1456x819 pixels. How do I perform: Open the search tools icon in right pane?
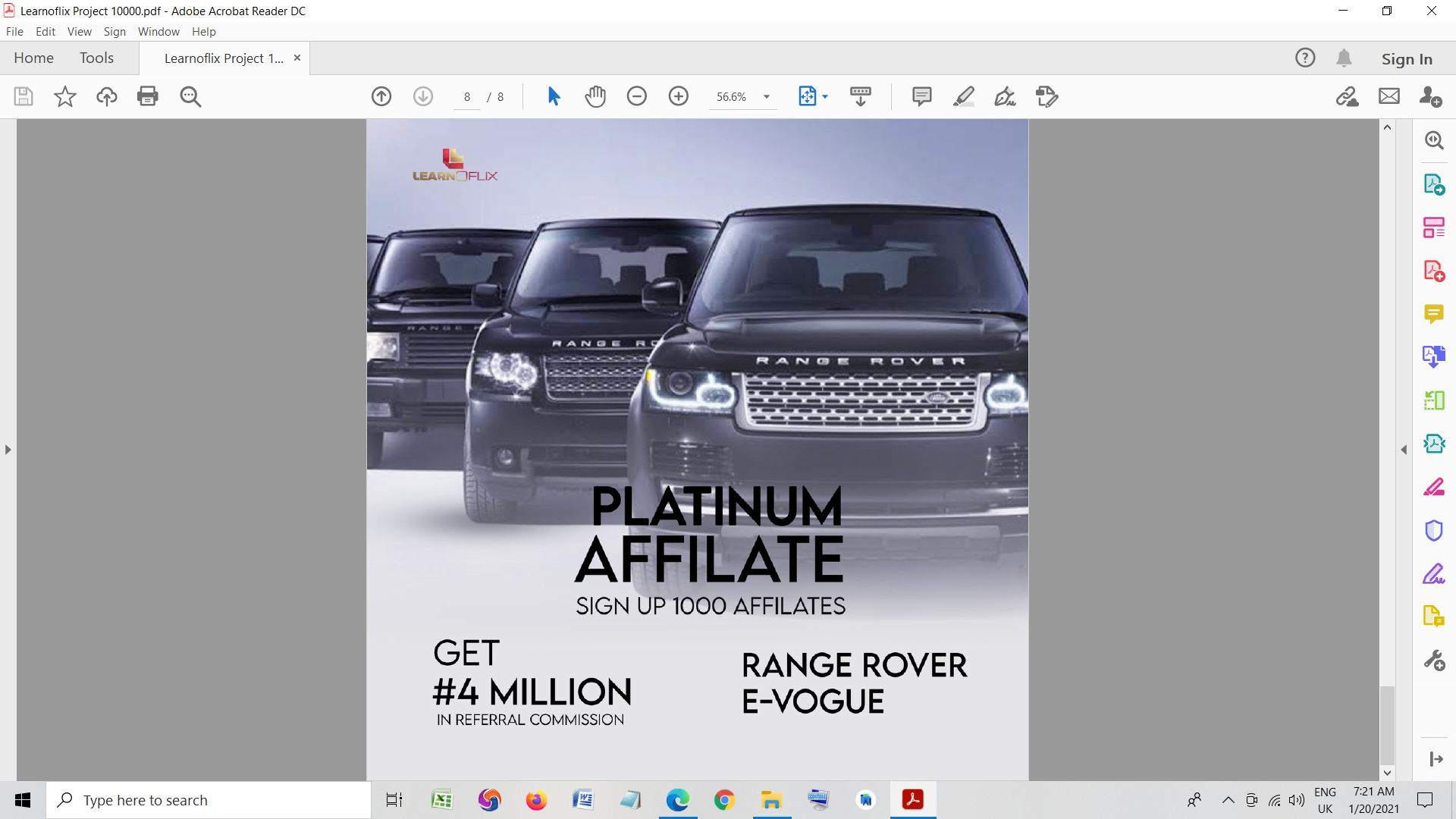(1434, 140)
